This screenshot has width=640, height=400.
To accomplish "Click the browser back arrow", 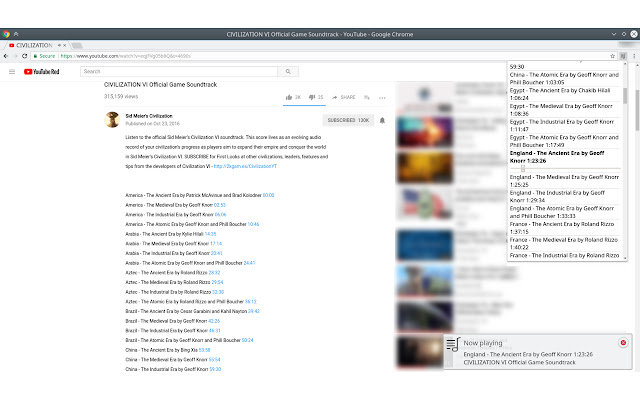I will (6, 56).
